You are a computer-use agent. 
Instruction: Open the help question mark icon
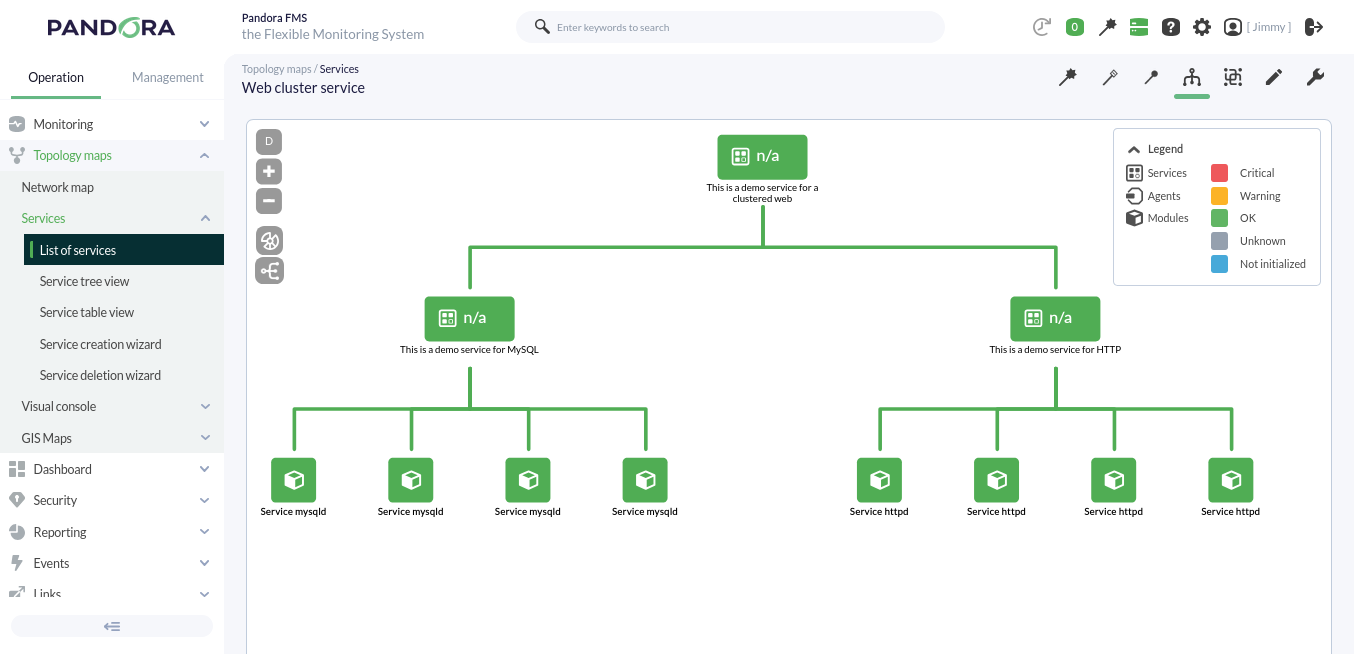click(1171, 27)
